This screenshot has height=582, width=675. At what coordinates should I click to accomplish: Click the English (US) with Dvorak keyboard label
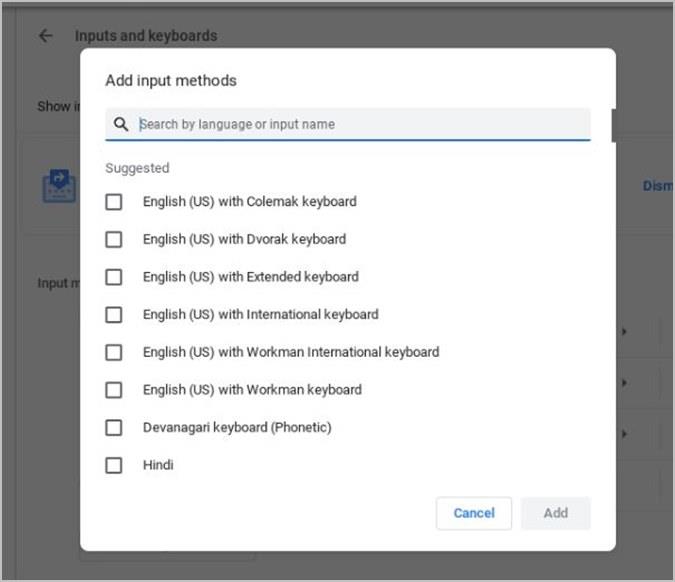pyautogui.click(x=245, y=239)
